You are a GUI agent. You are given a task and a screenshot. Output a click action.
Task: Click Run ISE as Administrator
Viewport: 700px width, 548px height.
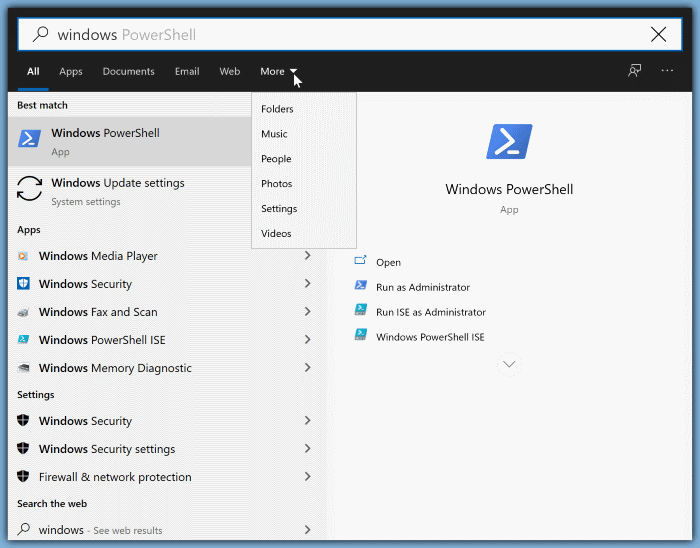[x=431, y=312]
